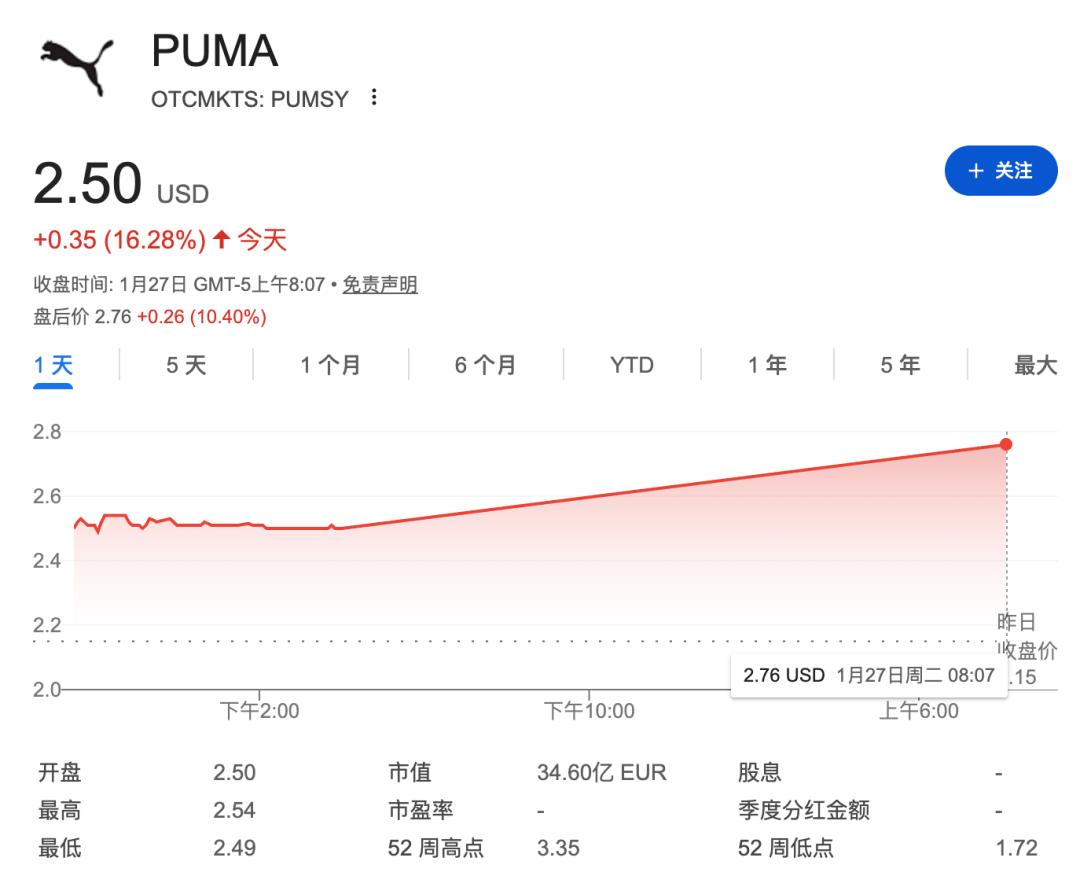Click the 下午2:00 time axis label
This screenshot has height=887, width=1080.
pyautogui.click(x=259, y=711)
